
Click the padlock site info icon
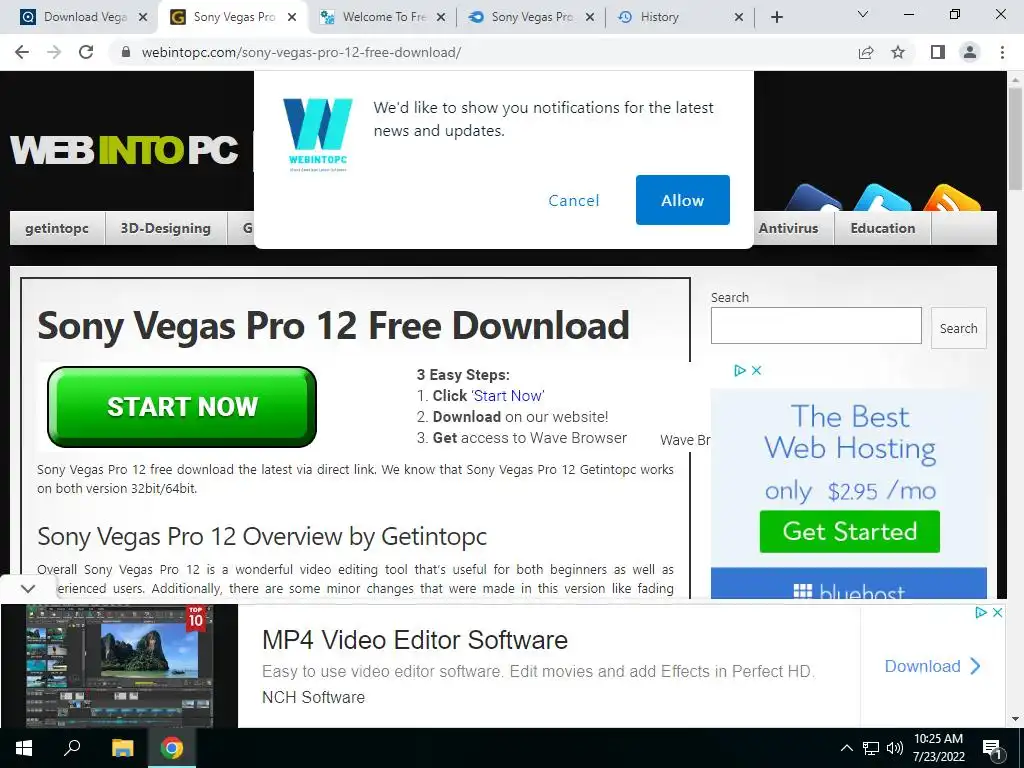pyautogui.click(x=126, y=52)
